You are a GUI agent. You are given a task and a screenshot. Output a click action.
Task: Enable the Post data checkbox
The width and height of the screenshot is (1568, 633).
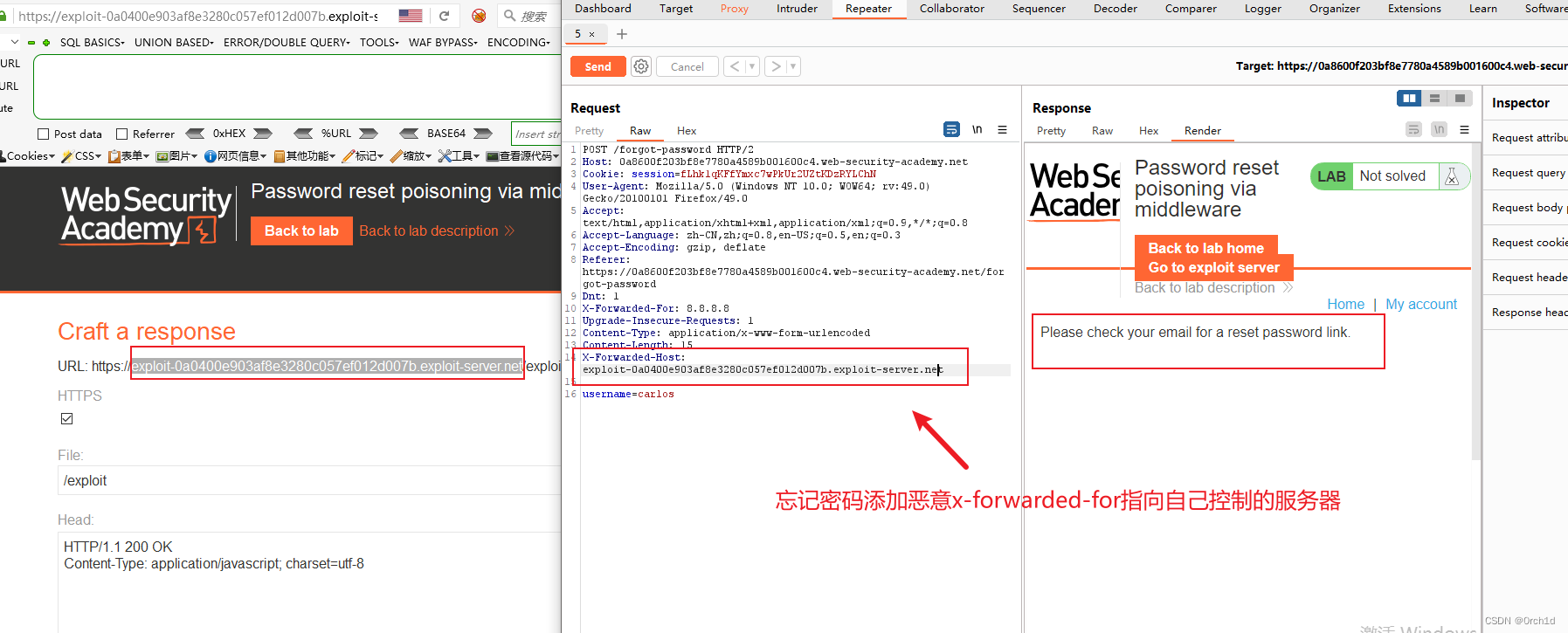[x=43, y=134]
